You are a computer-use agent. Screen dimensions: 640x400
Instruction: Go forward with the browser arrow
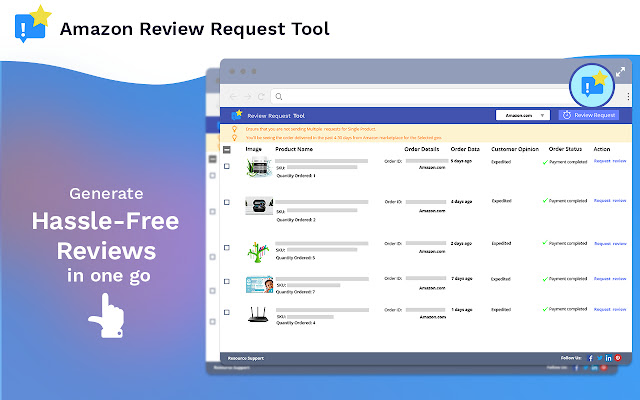(x=247, y=96)
